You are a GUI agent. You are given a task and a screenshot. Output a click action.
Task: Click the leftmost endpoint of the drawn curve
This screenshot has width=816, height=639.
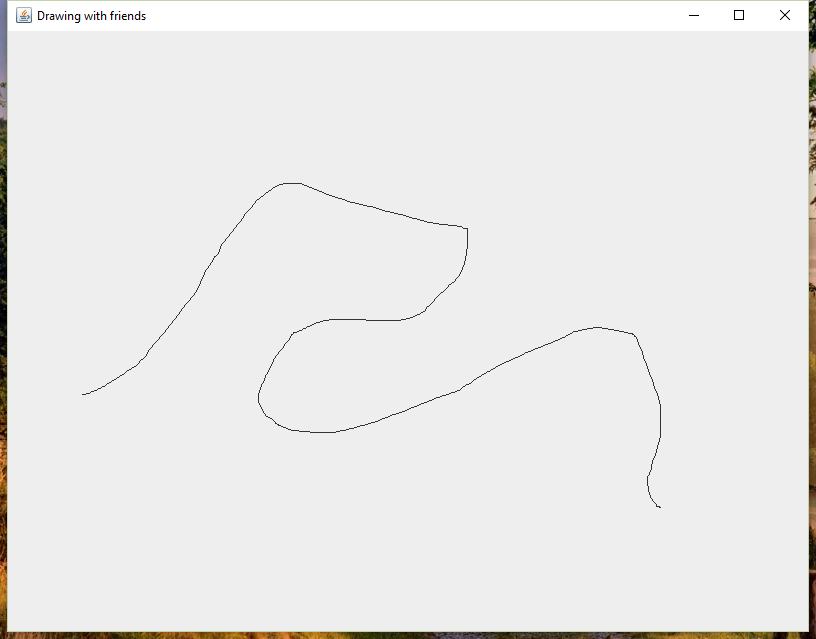tap(83, 394)
